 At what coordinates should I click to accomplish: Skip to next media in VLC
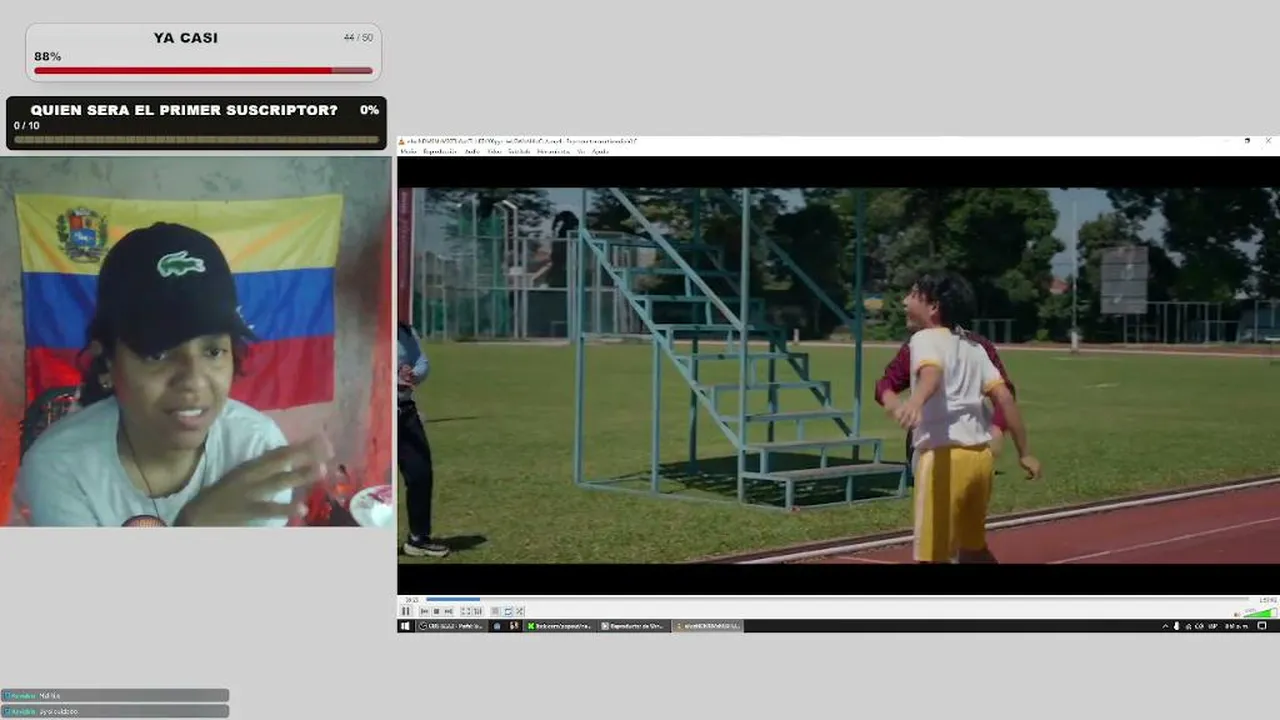click(447, 611)
